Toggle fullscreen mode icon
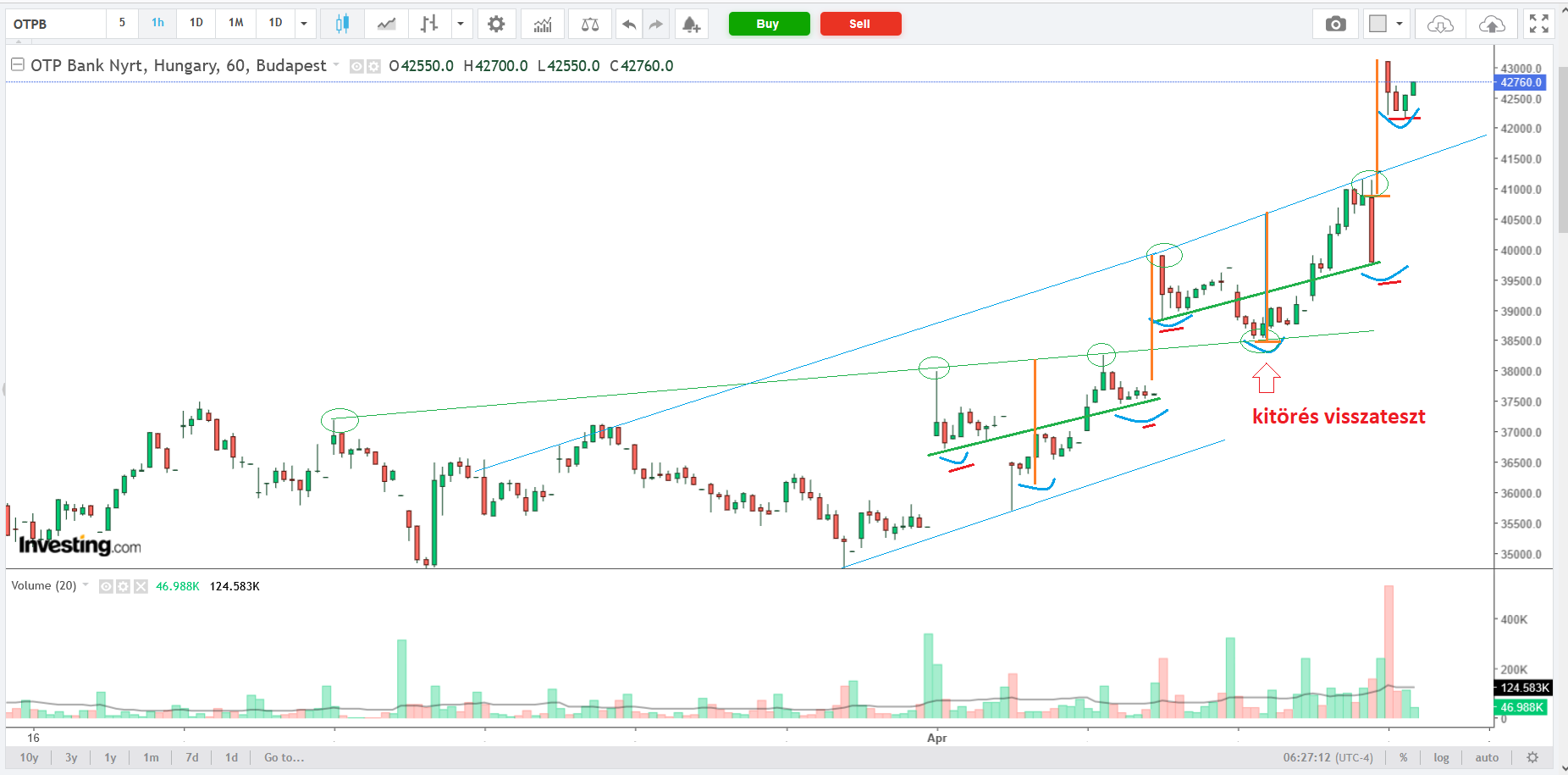The height and width of the screenshot is (775, 1568). click(1539, 24)
